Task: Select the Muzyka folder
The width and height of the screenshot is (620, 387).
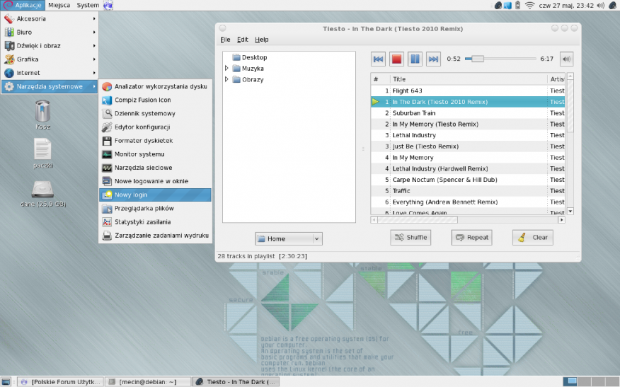Action: [248, 68]
